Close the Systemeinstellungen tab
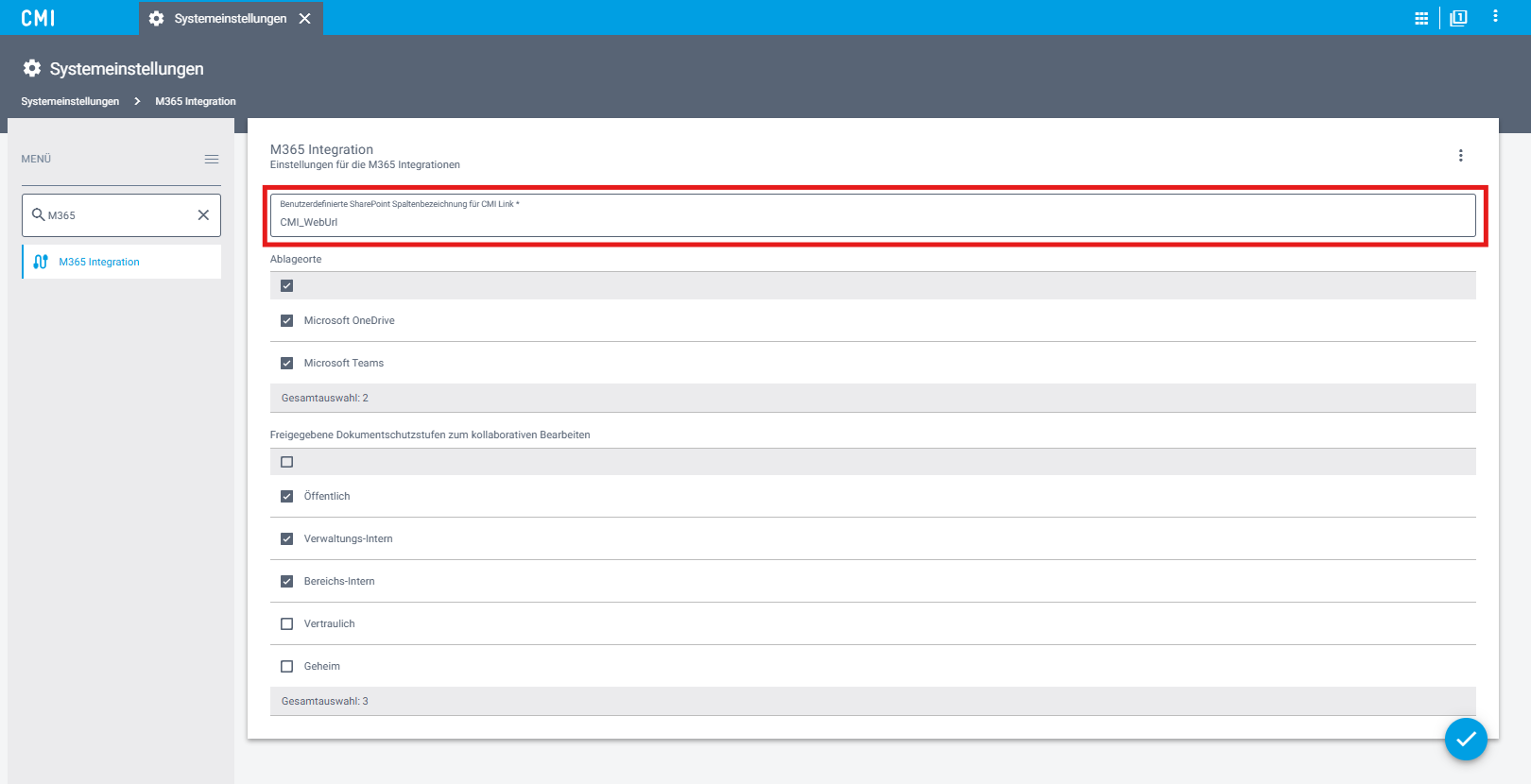 point(304,19)
